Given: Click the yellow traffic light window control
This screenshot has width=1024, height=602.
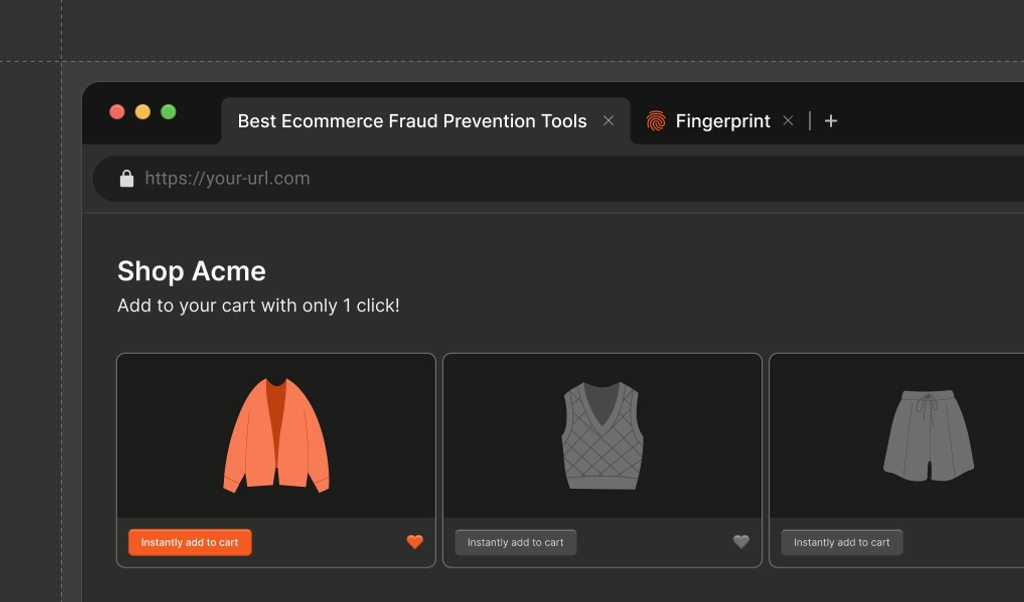Looking at the screenshot, I should point(143,112).
